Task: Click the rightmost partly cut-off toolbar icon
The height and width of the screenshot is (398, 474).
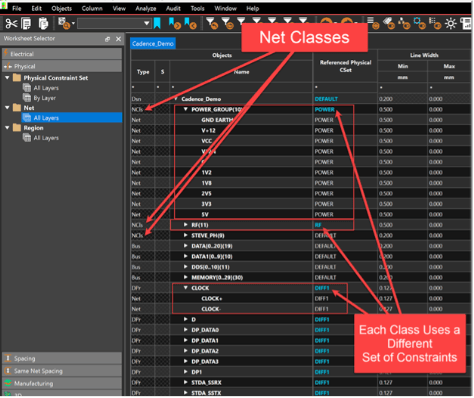Action: 466,23
